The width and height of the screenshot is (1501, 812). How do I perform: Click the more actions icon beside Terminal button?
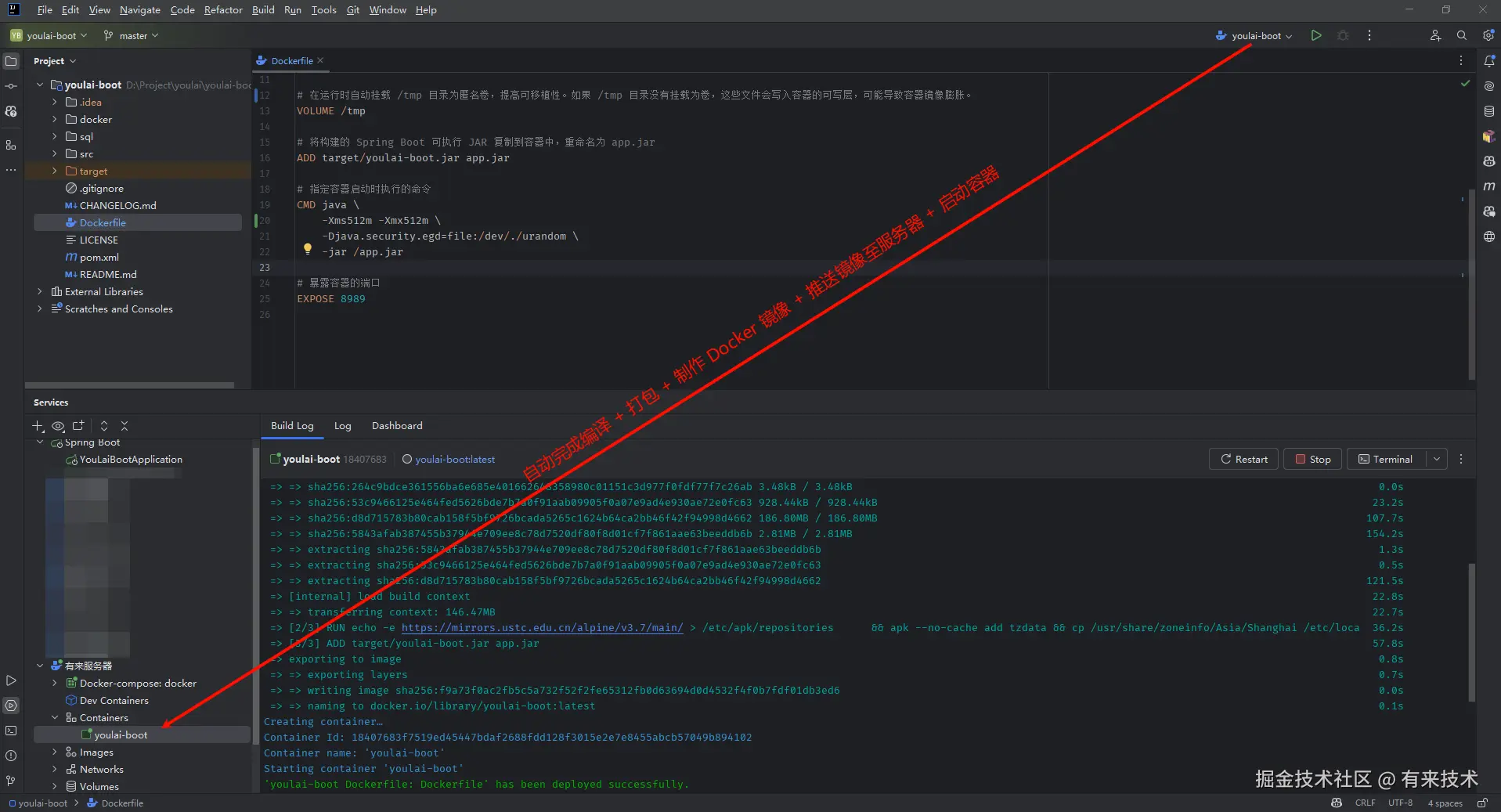point(1461,459)
